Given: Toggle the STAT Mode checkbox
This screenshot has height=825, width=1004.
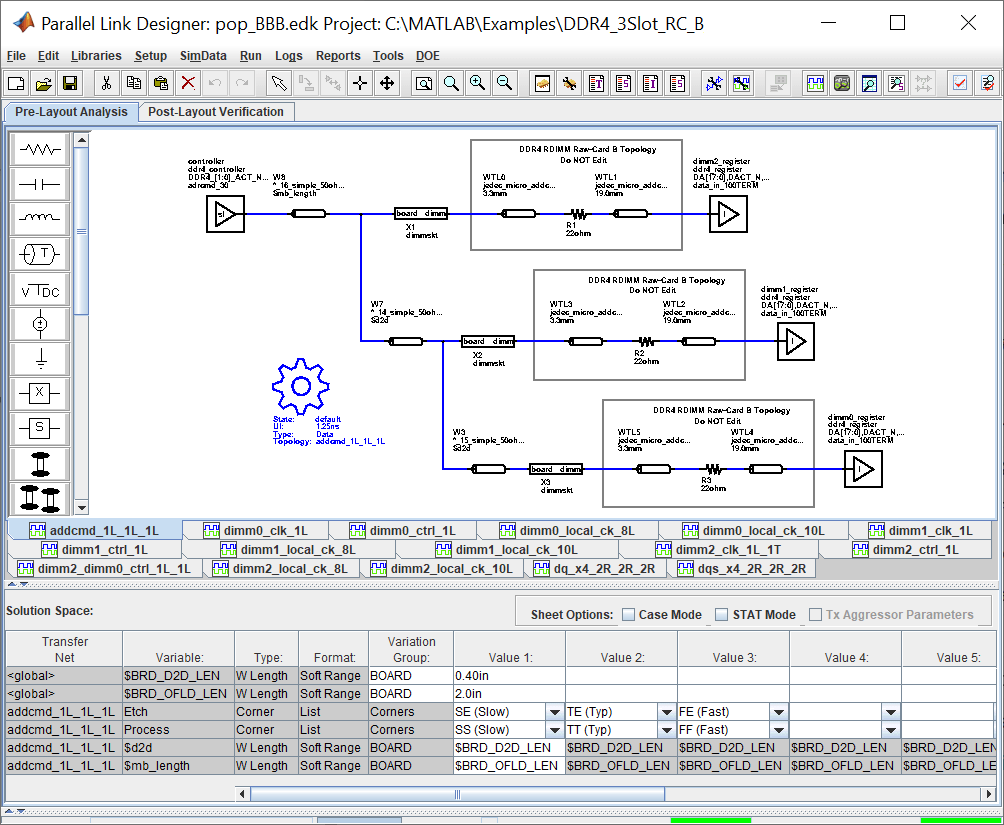Looking at the screenshot, I should pyautogui.click(x=722, y=615).
